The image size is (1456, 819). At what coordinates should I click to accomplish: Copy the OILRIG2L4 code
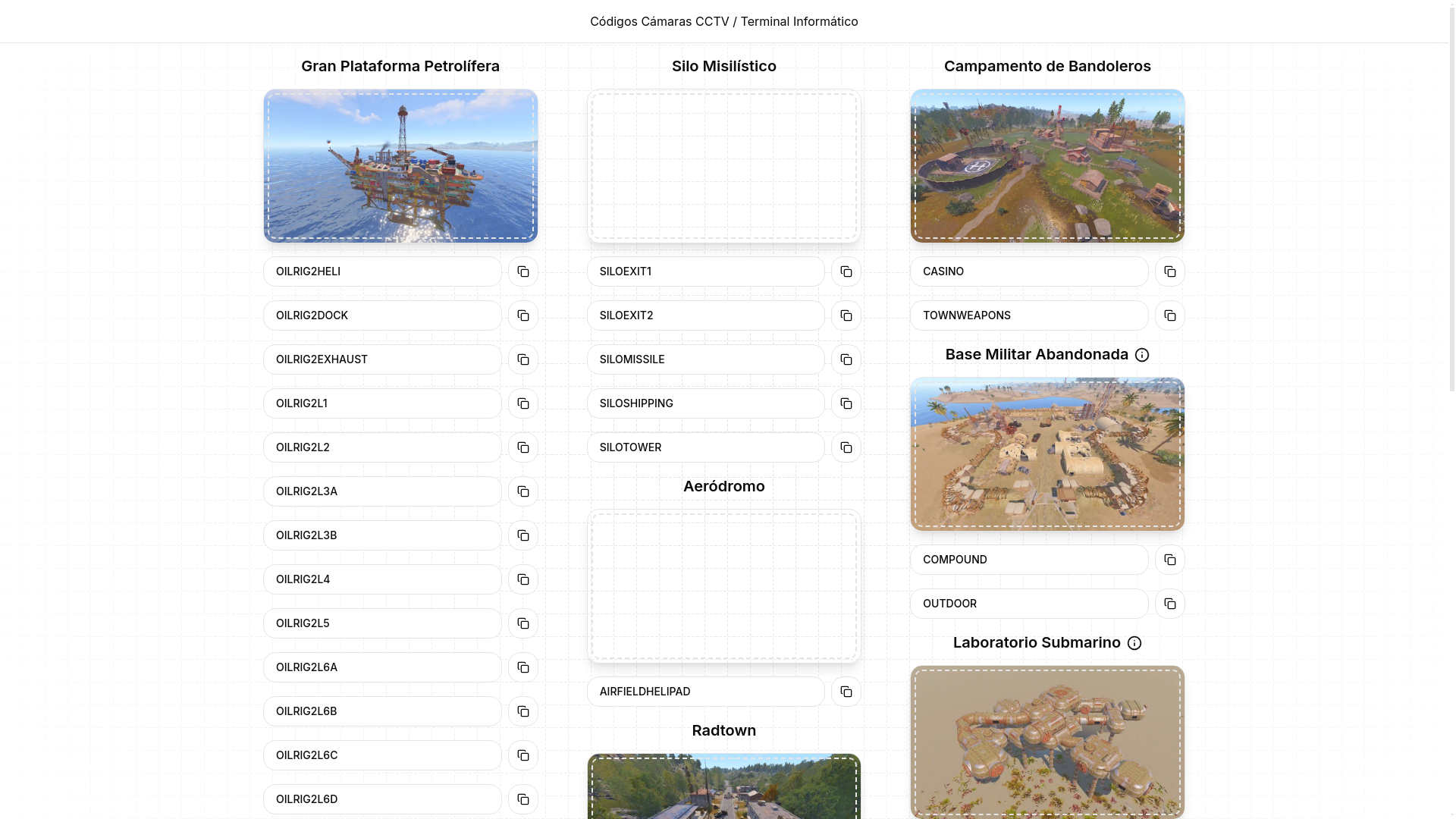[523, 579]
